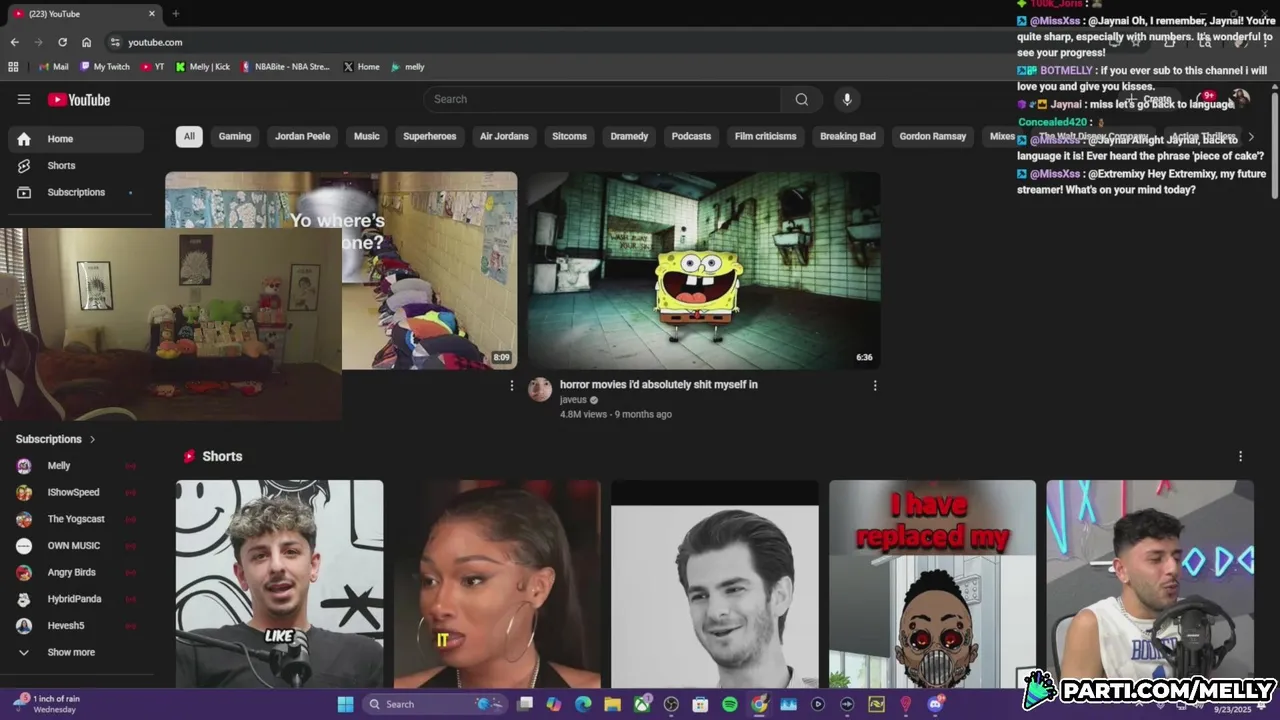Open HybridPanda subscription
The width and height of the screenshot is (1280, 720).
(76, 599)
